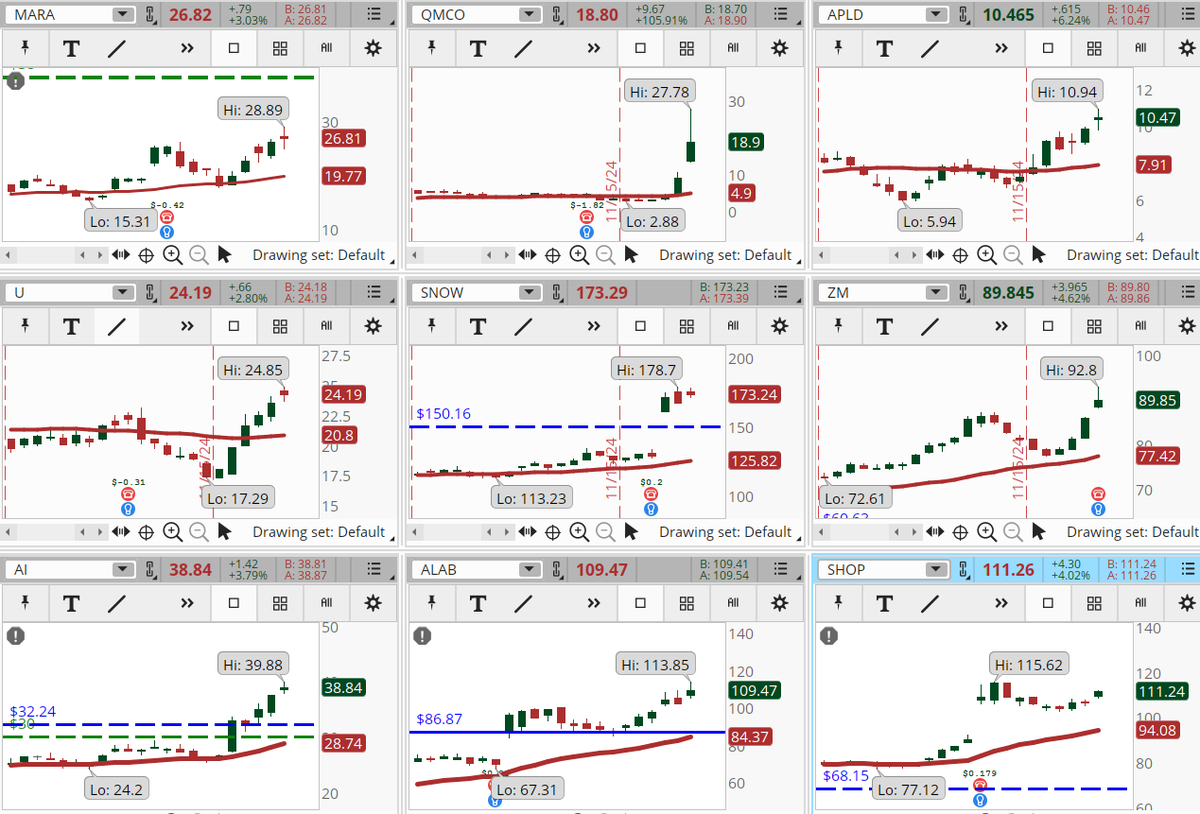Click the warning icon in AI chart

(16, 636)
